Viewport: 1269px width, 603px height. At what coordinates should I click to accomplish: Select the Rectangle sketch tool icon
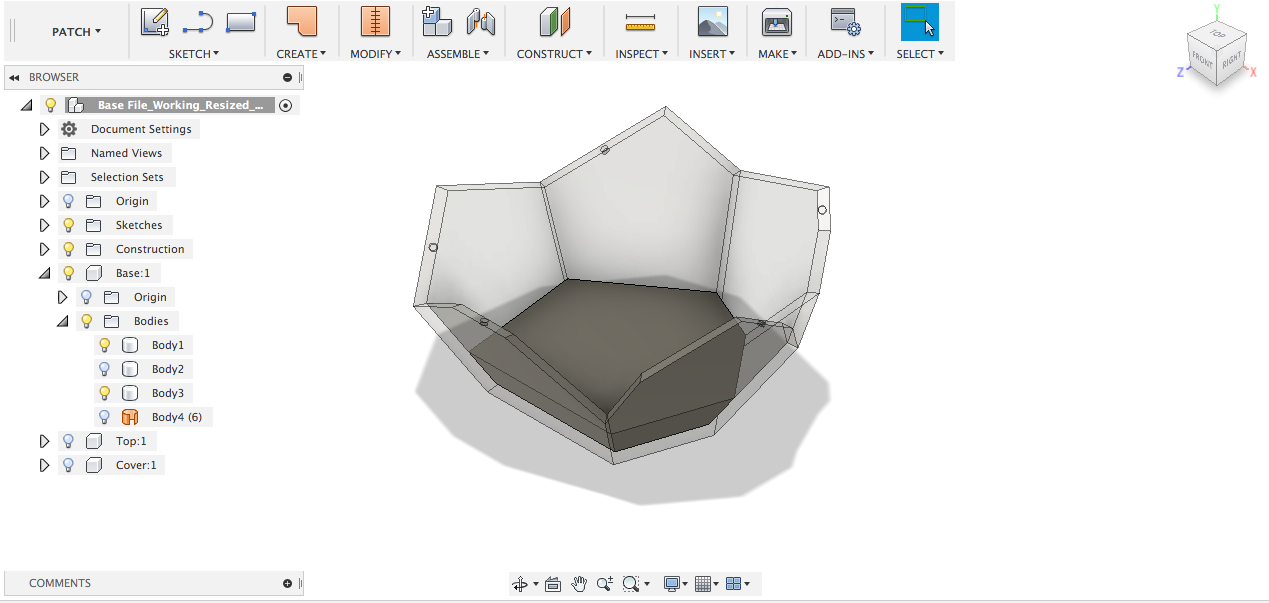click(x=241, y=22)
